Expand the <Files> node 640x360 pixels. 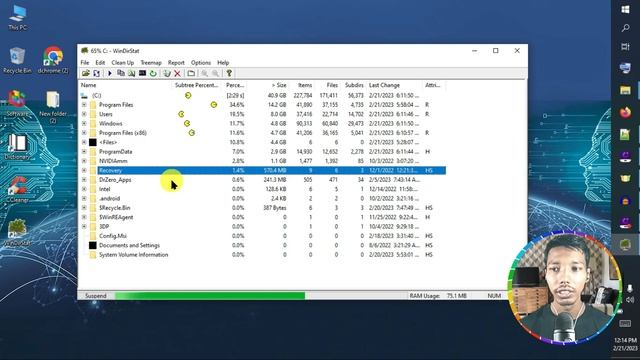point(84,142)
